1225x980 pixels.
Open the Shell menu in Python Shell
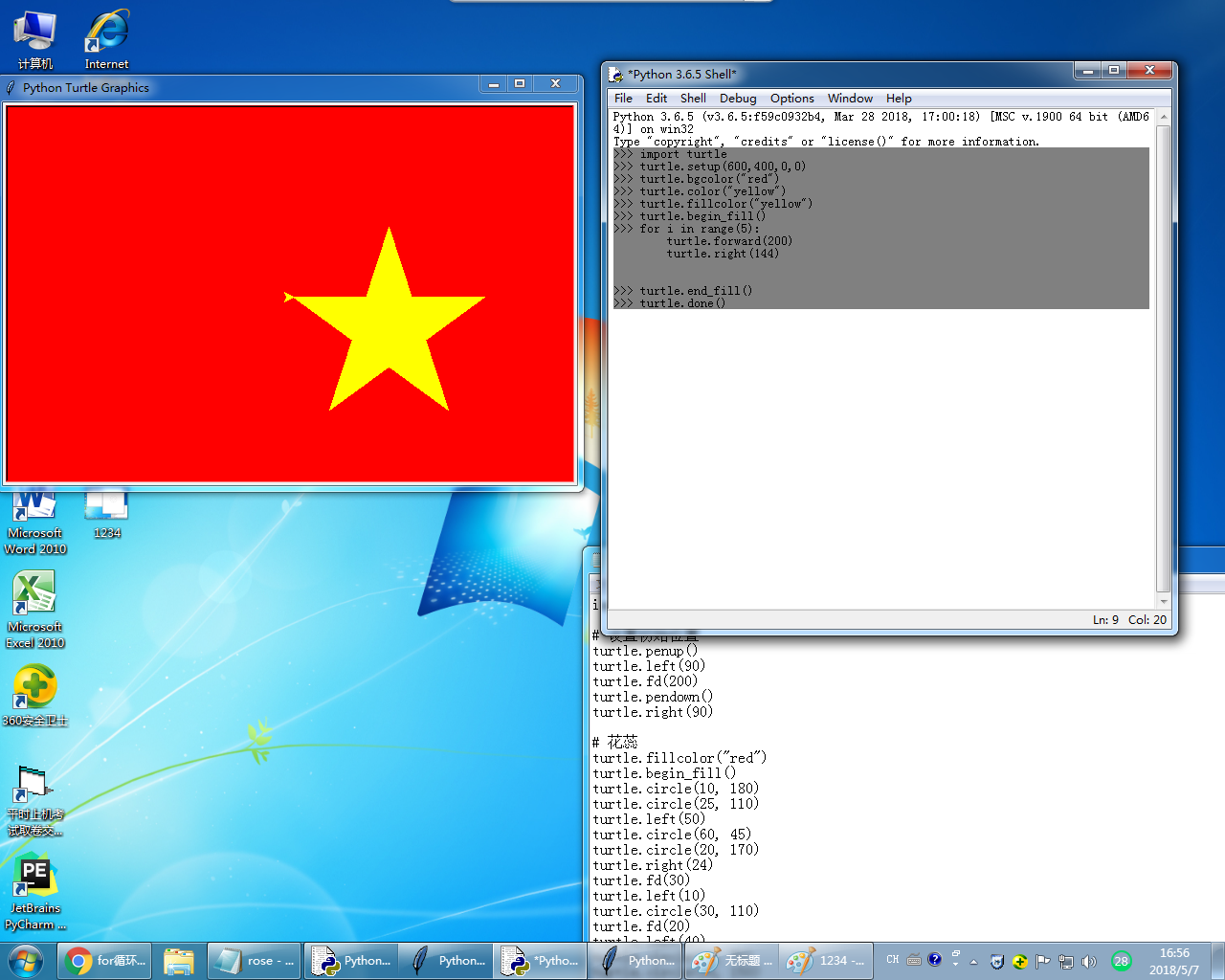coord(693,99)
